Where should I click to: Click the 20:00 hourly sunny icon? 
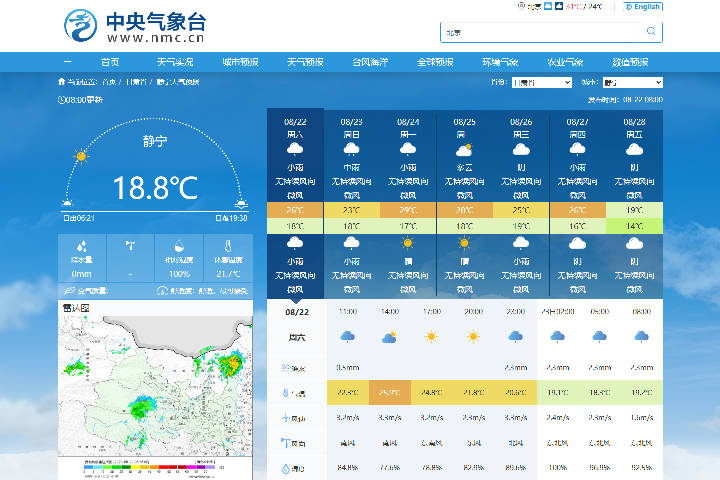point(473,337)
